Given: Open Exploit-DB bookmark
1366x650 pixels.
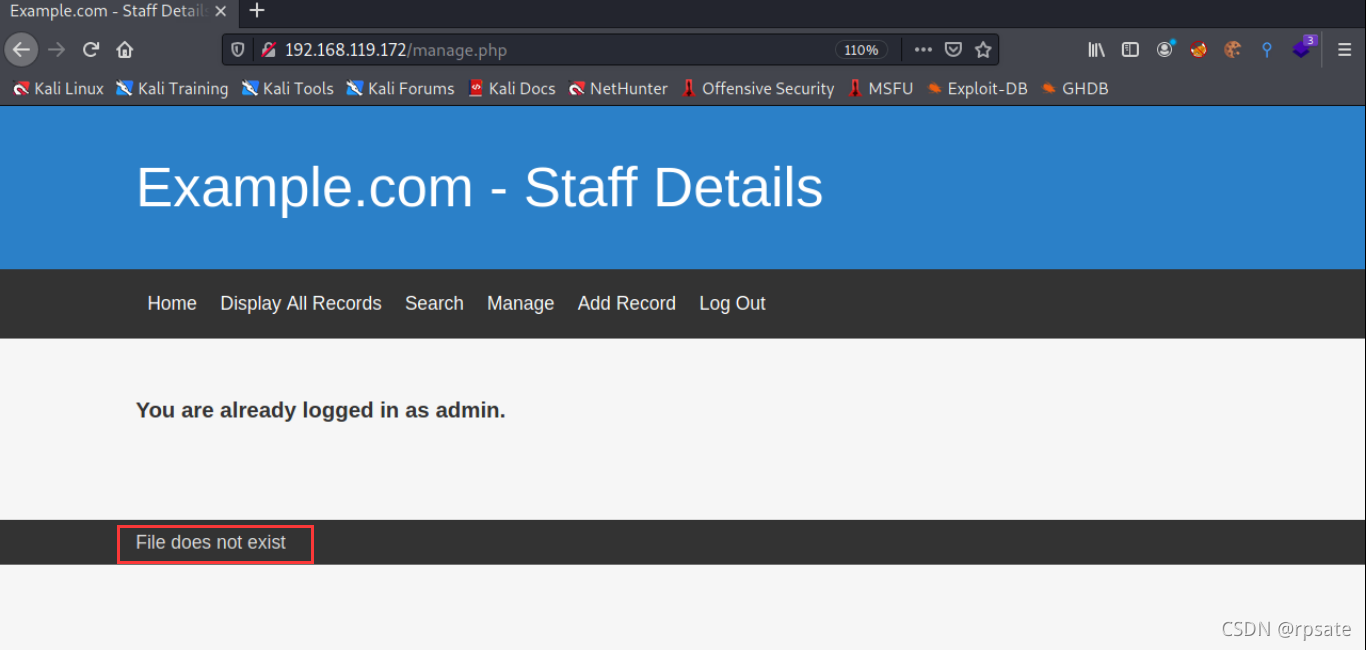Looking at the screenshot, I should point(977,88).
